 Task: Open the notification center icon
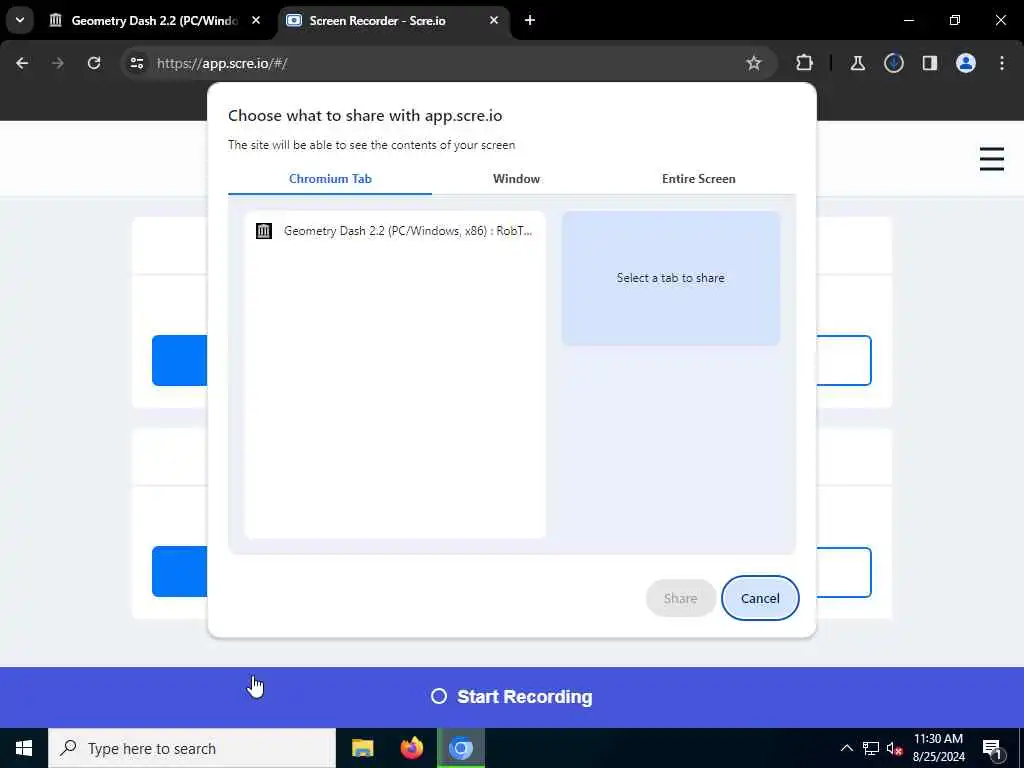(x=992, y=748)
